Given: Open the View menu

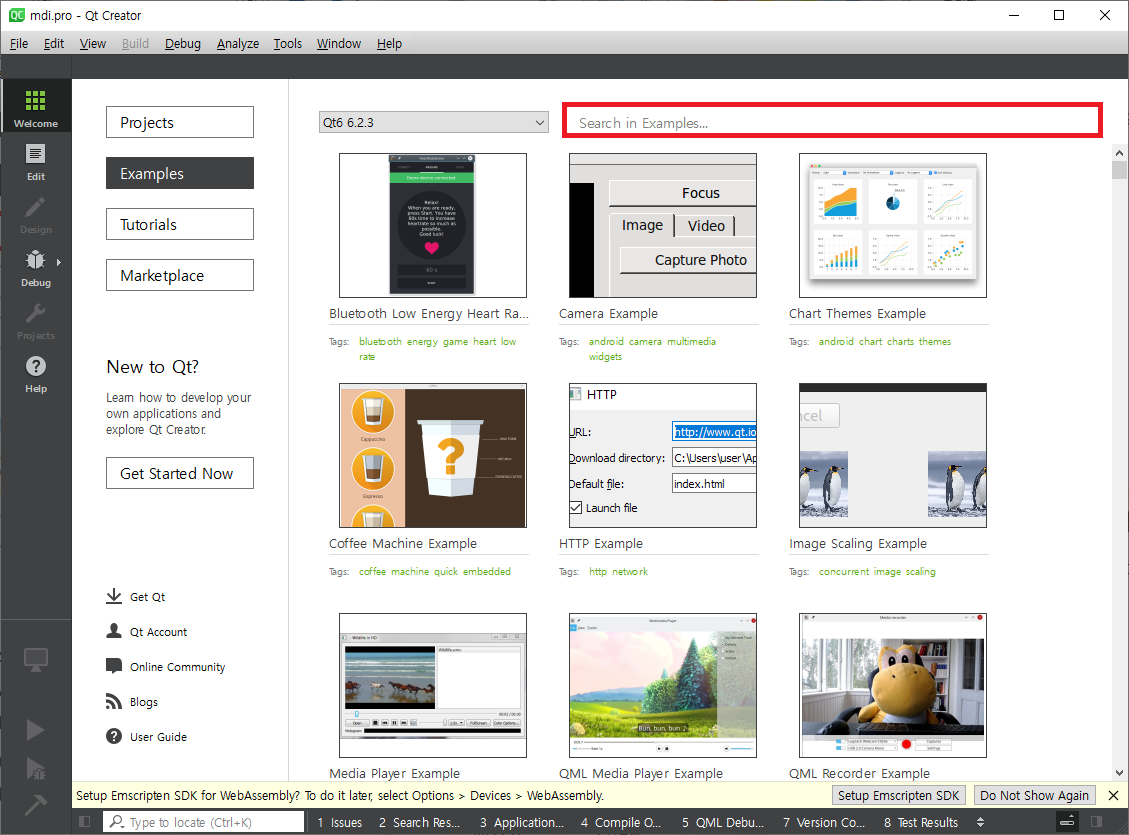Looking at the screenshot, I should [x=92, y=43].
